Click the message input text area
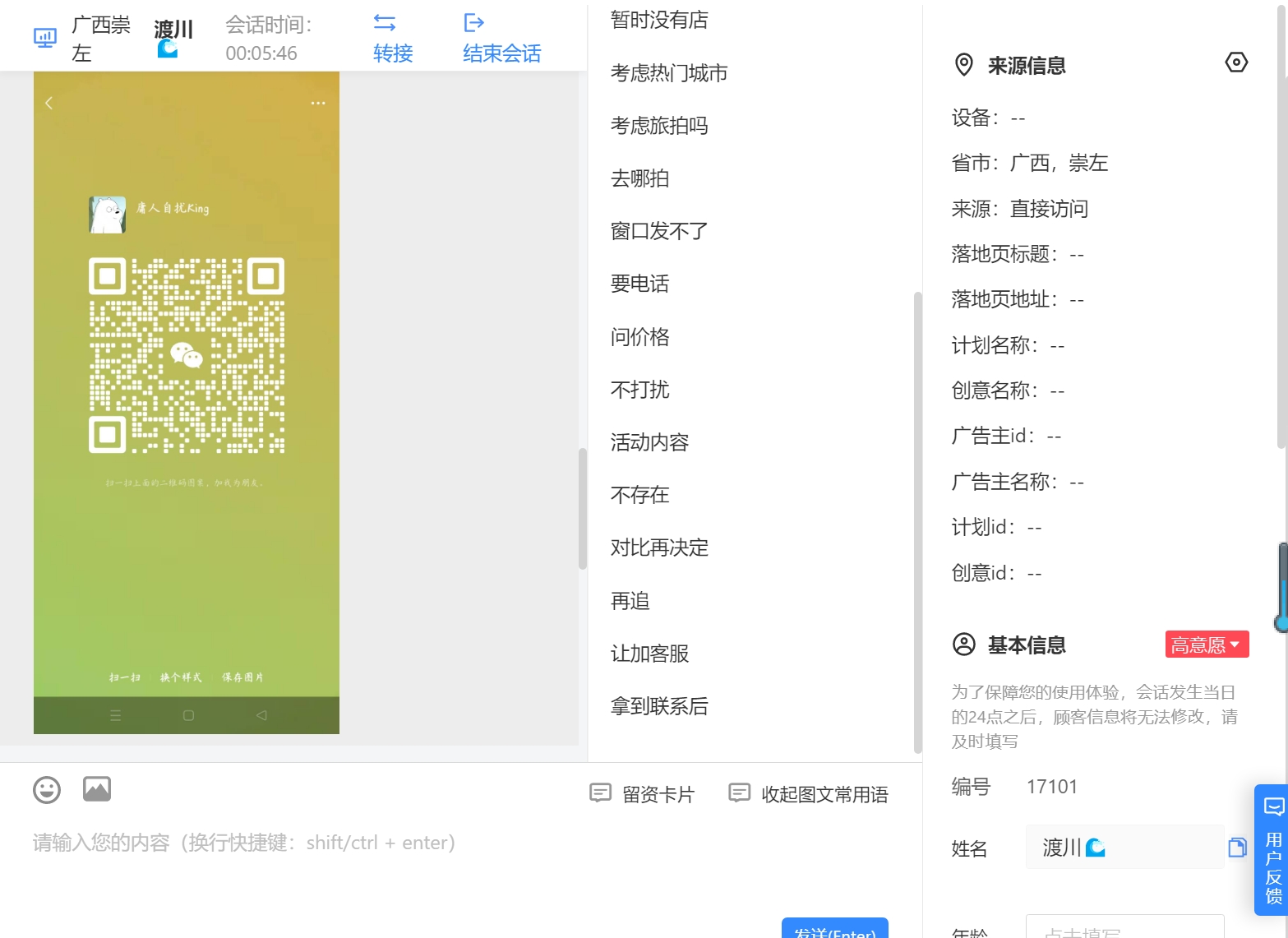 click(460, 863)
